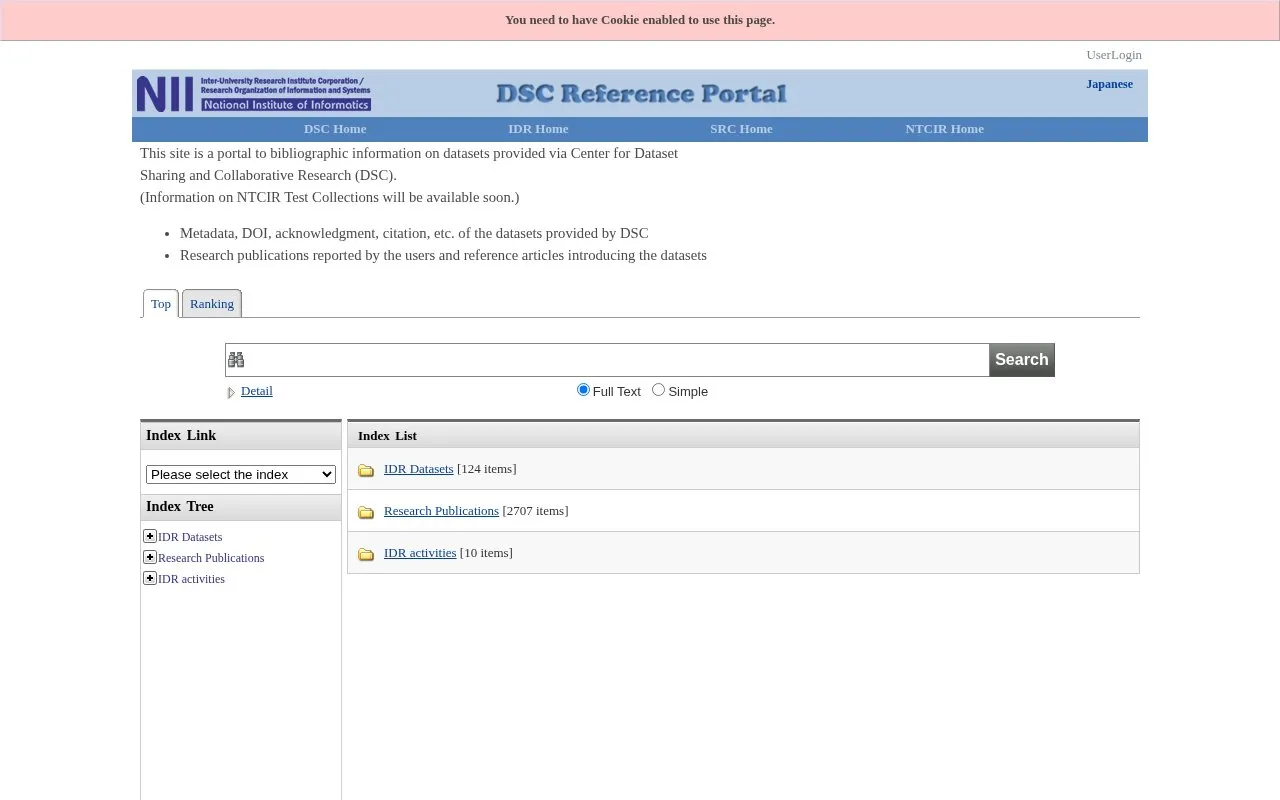Open the Detail search link
Image resolution: width=1280 pixels, height=800 pixels.
pyautogui.click(x=257, y=391)
